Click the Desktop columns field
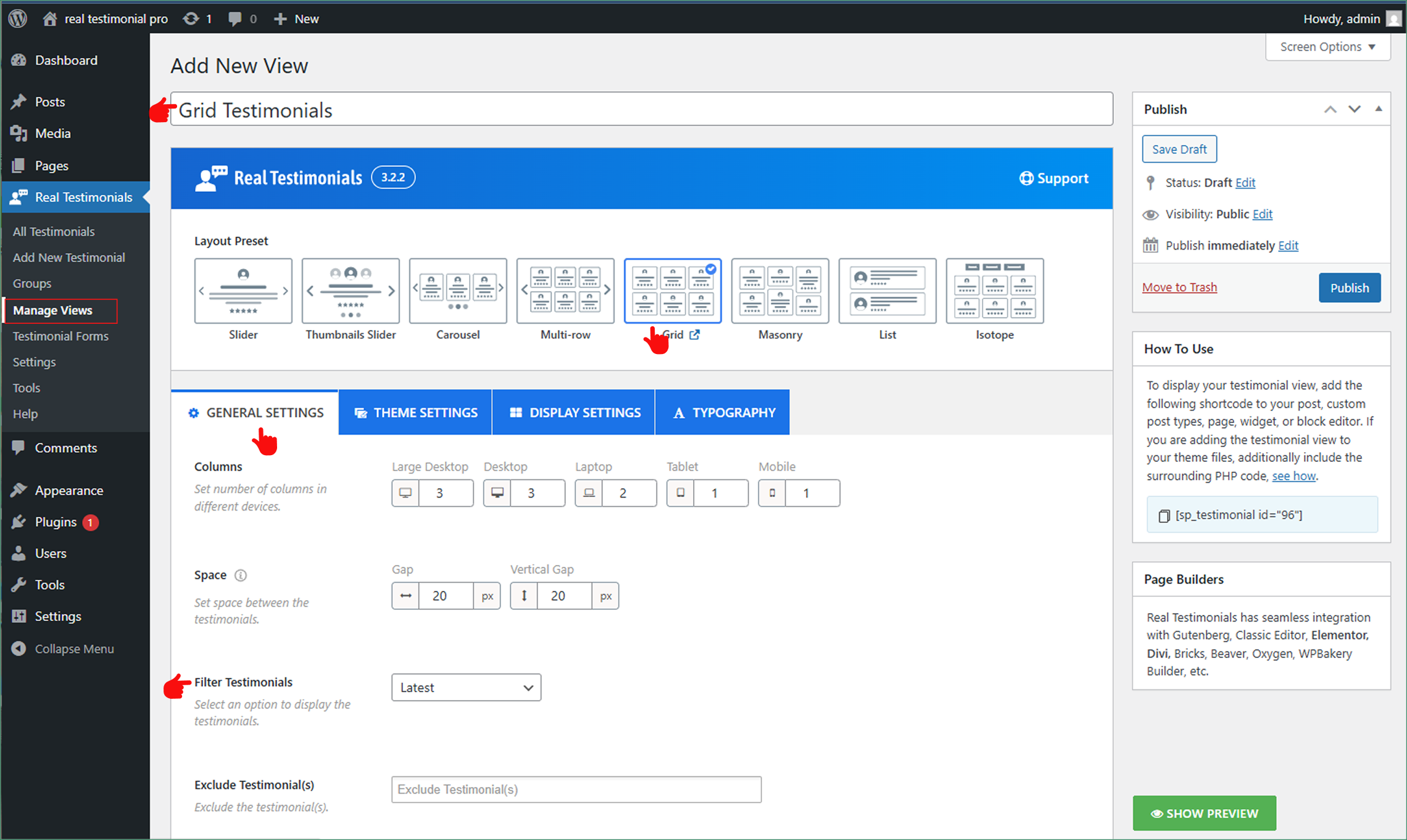The width and height of the screenshot is (1407, 840). [537, 493]
